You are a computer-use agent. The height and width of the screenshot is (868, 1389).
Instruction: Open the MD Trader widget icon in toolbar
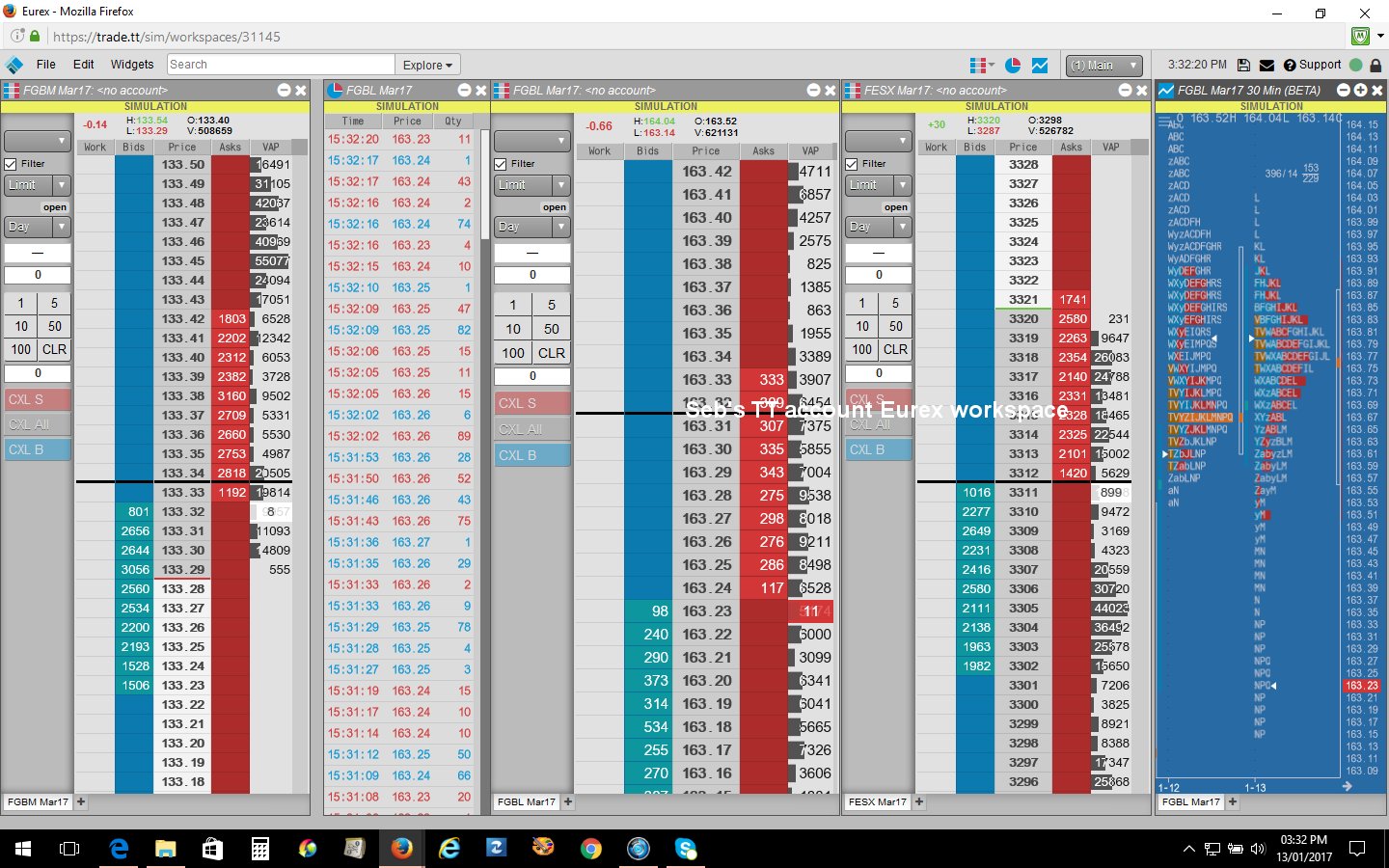(980, 65)
